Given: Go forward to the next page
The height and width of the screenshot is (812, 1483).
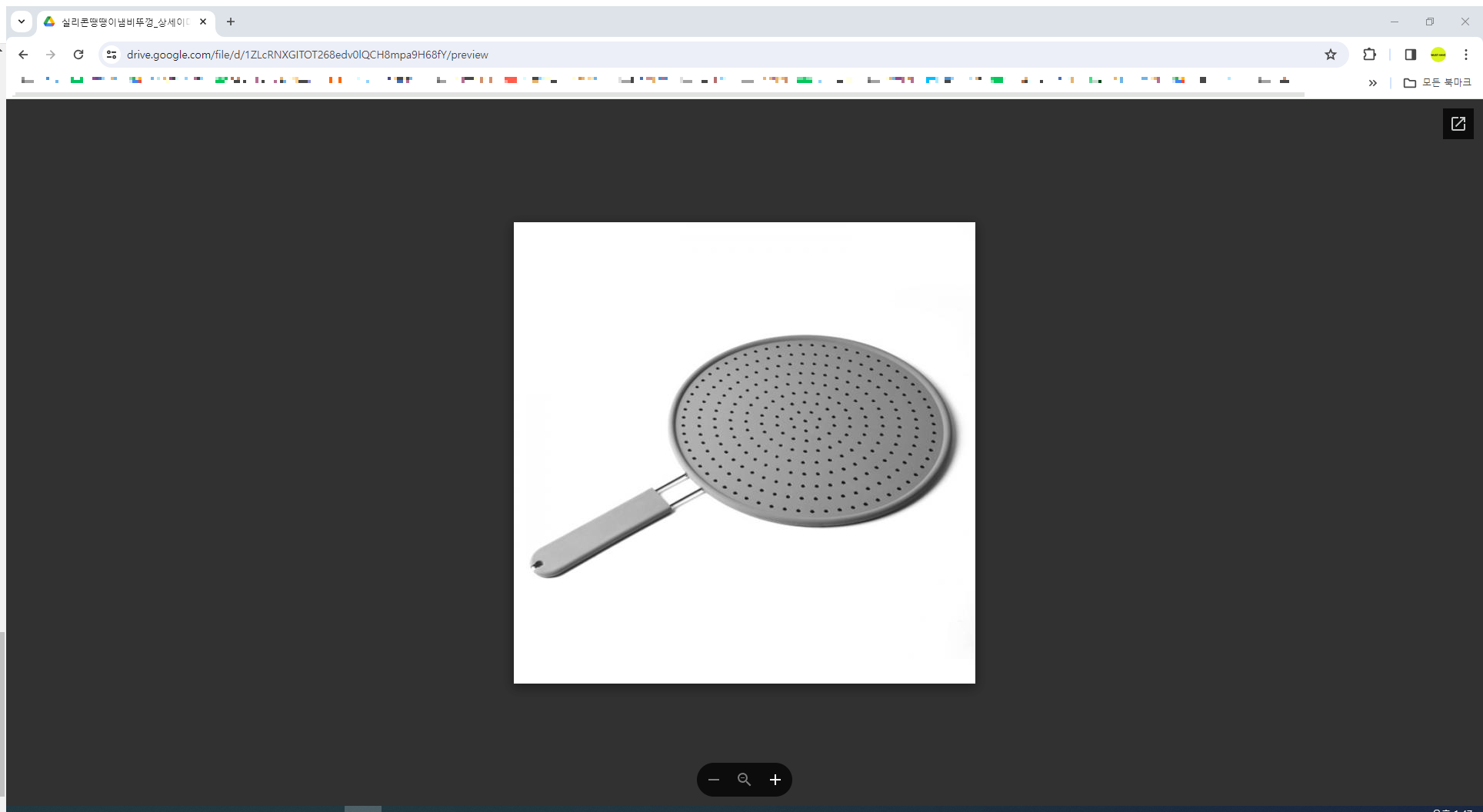Looking at the screenshot, I should pos(51,55).
